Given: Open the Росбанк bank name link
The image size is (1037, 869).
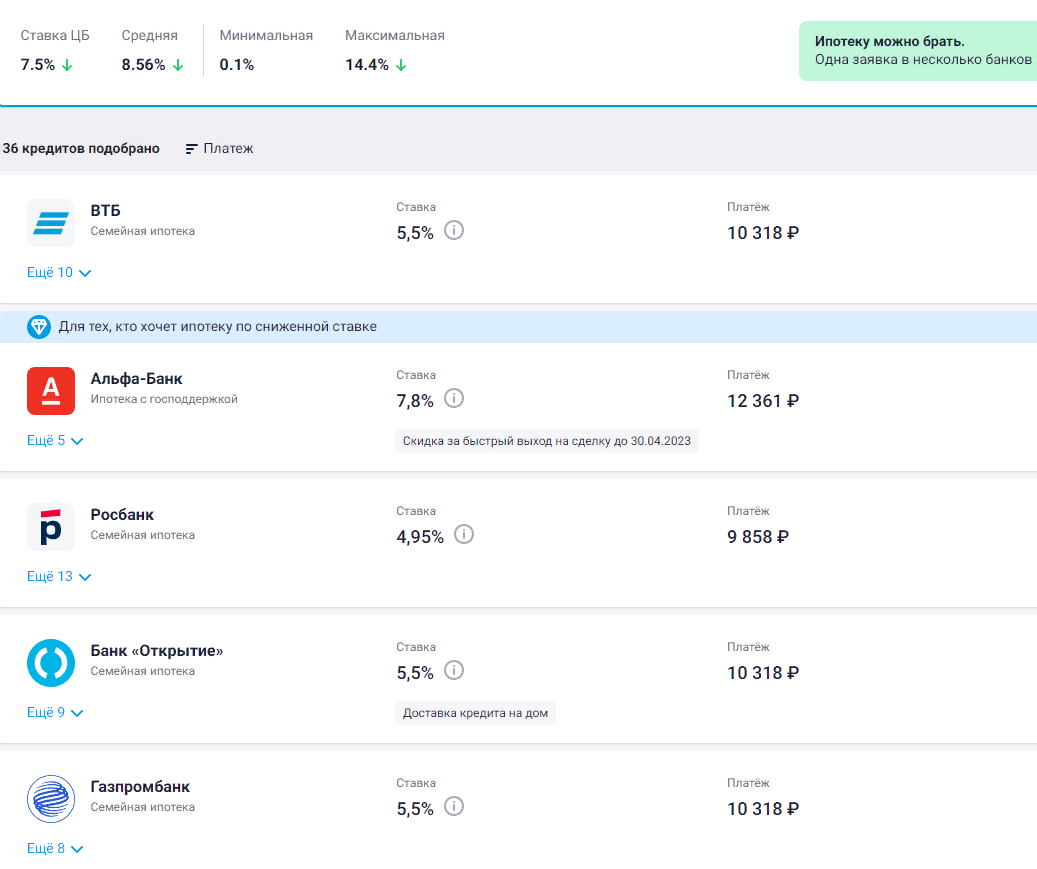Looking at the screenshot, I should pyautogui.click(x=122, y=515).
